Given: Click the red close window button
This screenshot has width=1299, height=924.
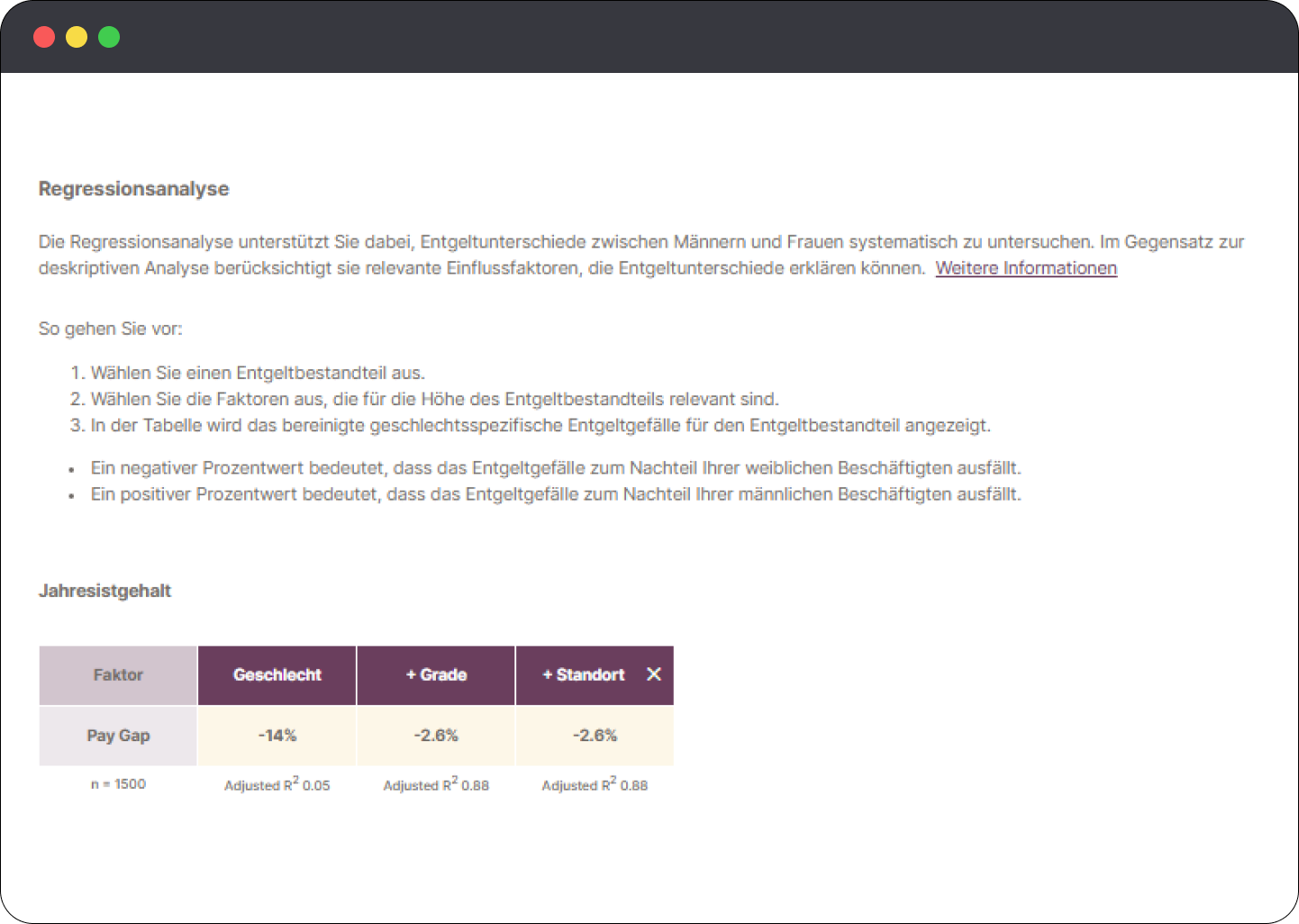Looking at the screenshot, I should coord(44,37).
